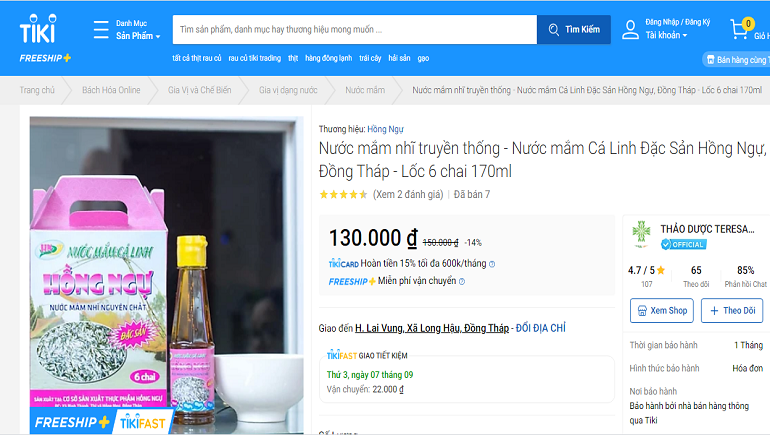Click the OFFICIAL badge
The height and width of the screenshot is (435, 770).
(x=683, y=245)
